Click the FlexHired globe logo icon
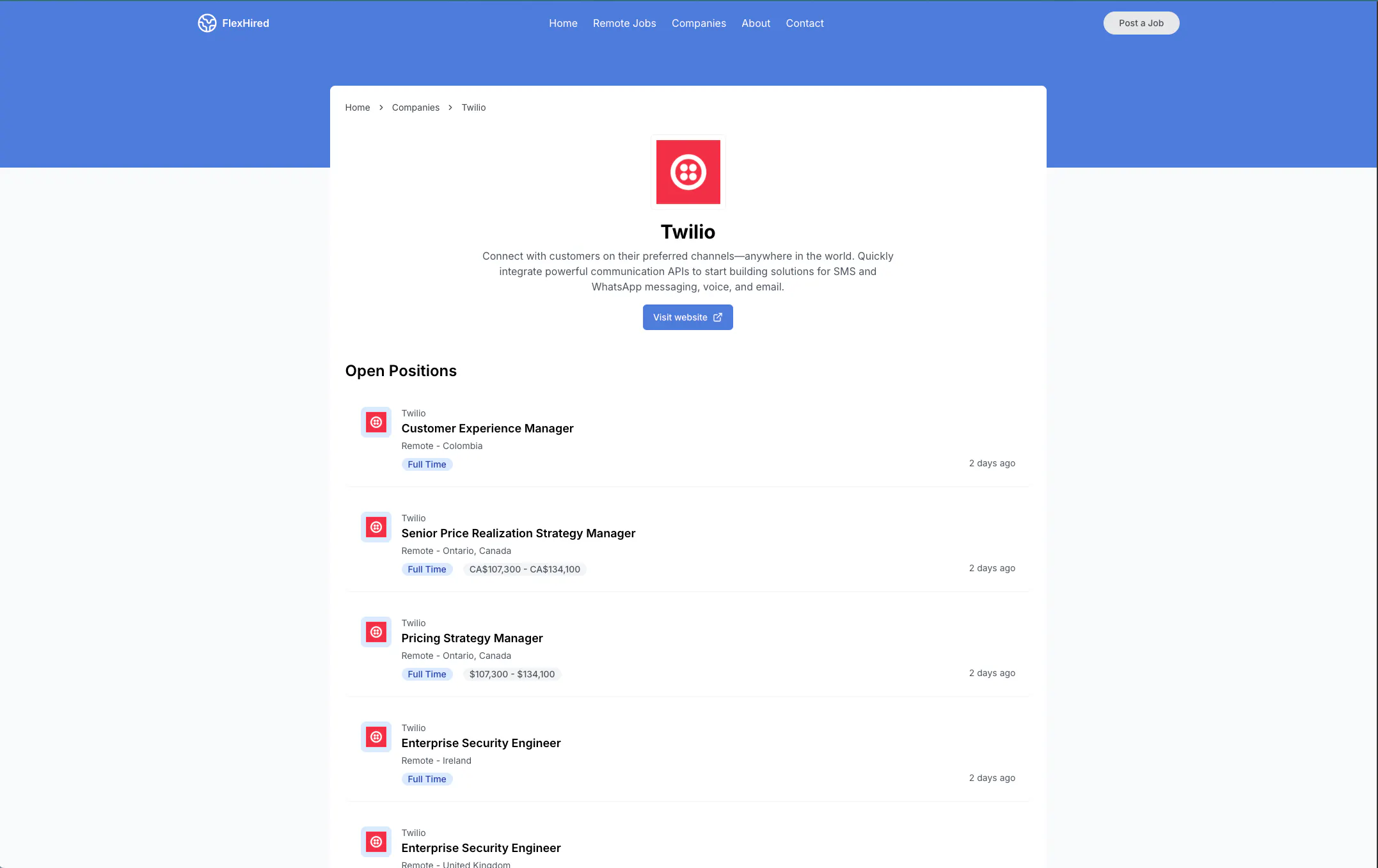 tap(207, 23)
